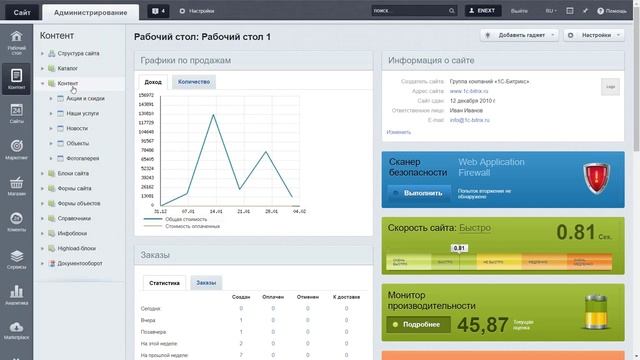Expand the Формы сайта node
Screen dimensions: 640x360
(42, 189)
